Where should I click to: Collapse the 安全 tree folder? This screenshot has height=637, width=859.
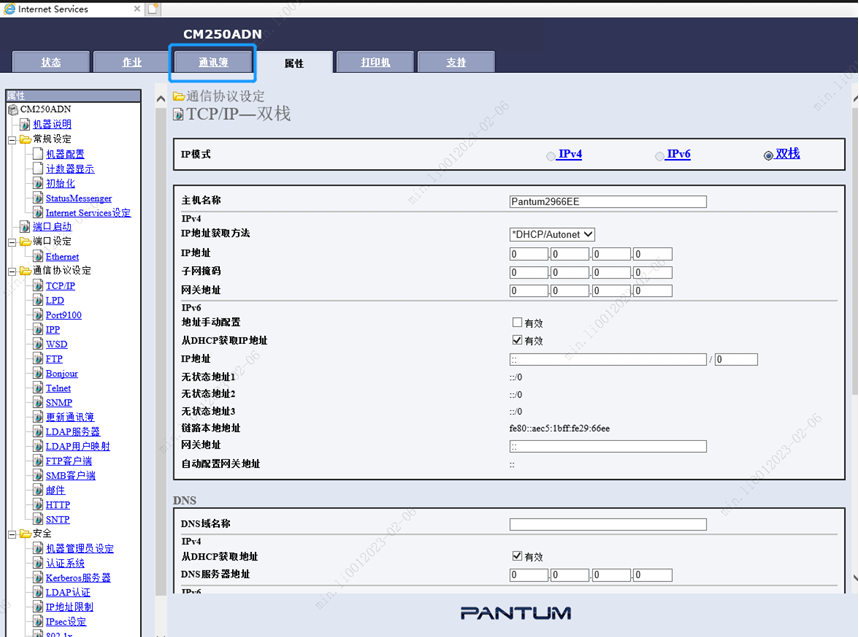[12, 534]
